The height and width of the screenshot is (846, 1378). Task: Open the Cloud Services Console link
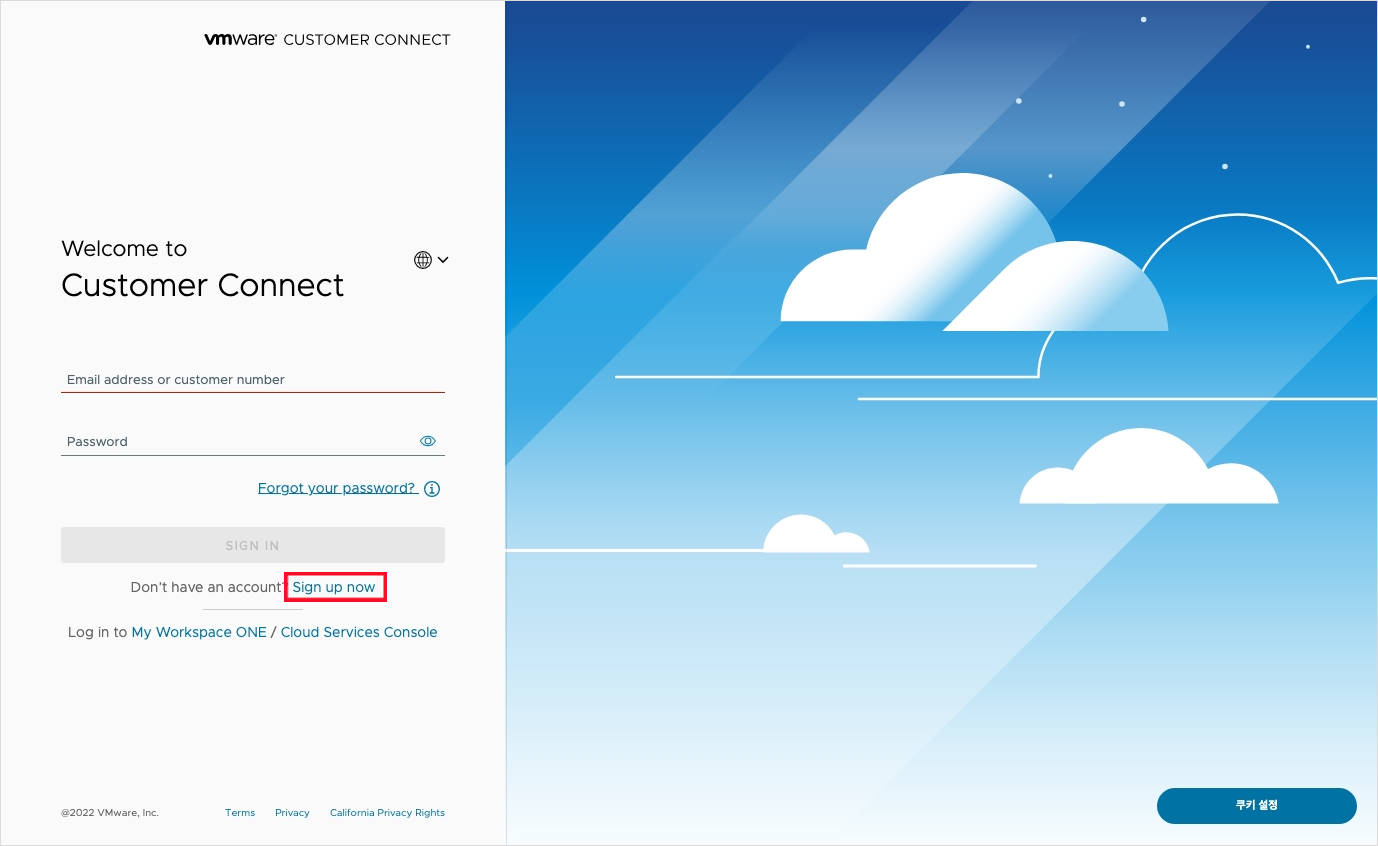(359, 632)
